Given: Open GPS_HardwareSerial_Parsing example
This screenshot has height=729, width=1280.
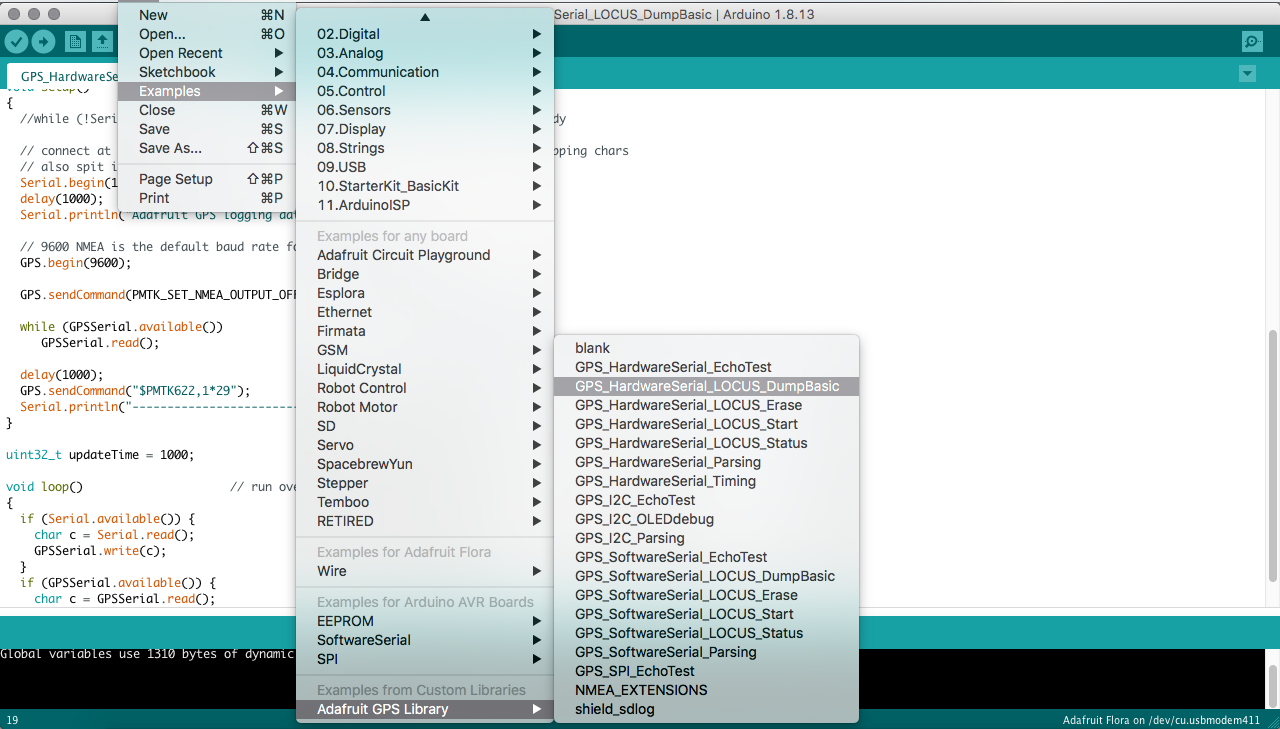Looking at the screenshot, I should [x=706, y=462].
